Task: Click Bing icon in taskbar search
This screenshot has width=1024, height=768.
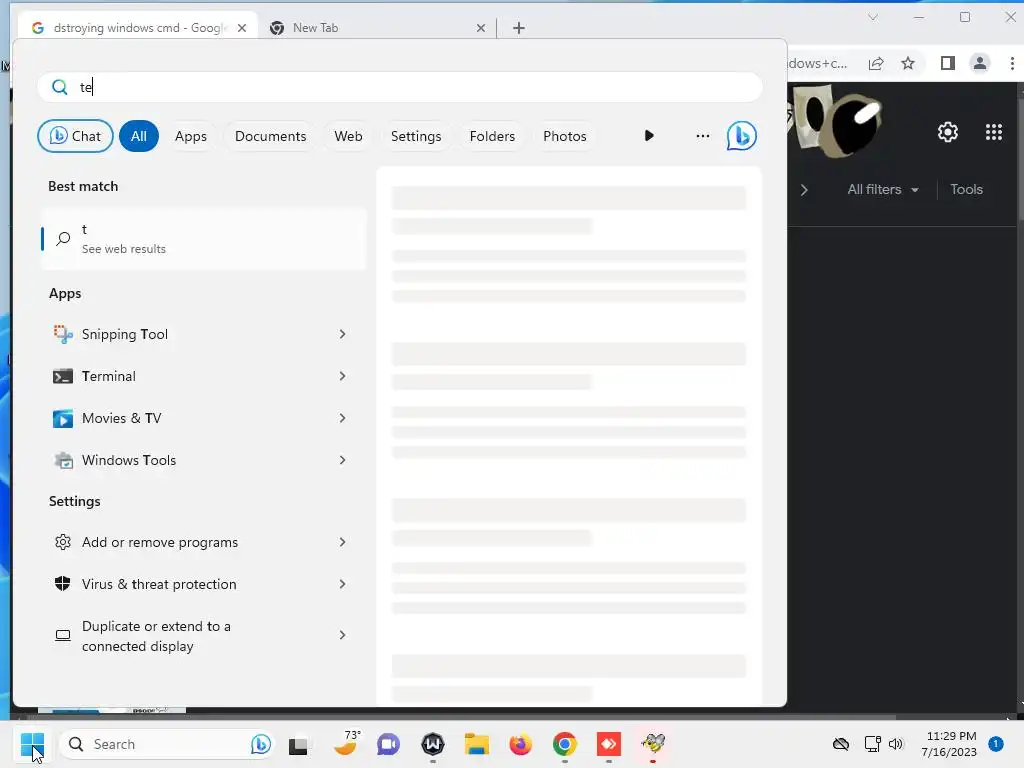Action: point(261,744)
